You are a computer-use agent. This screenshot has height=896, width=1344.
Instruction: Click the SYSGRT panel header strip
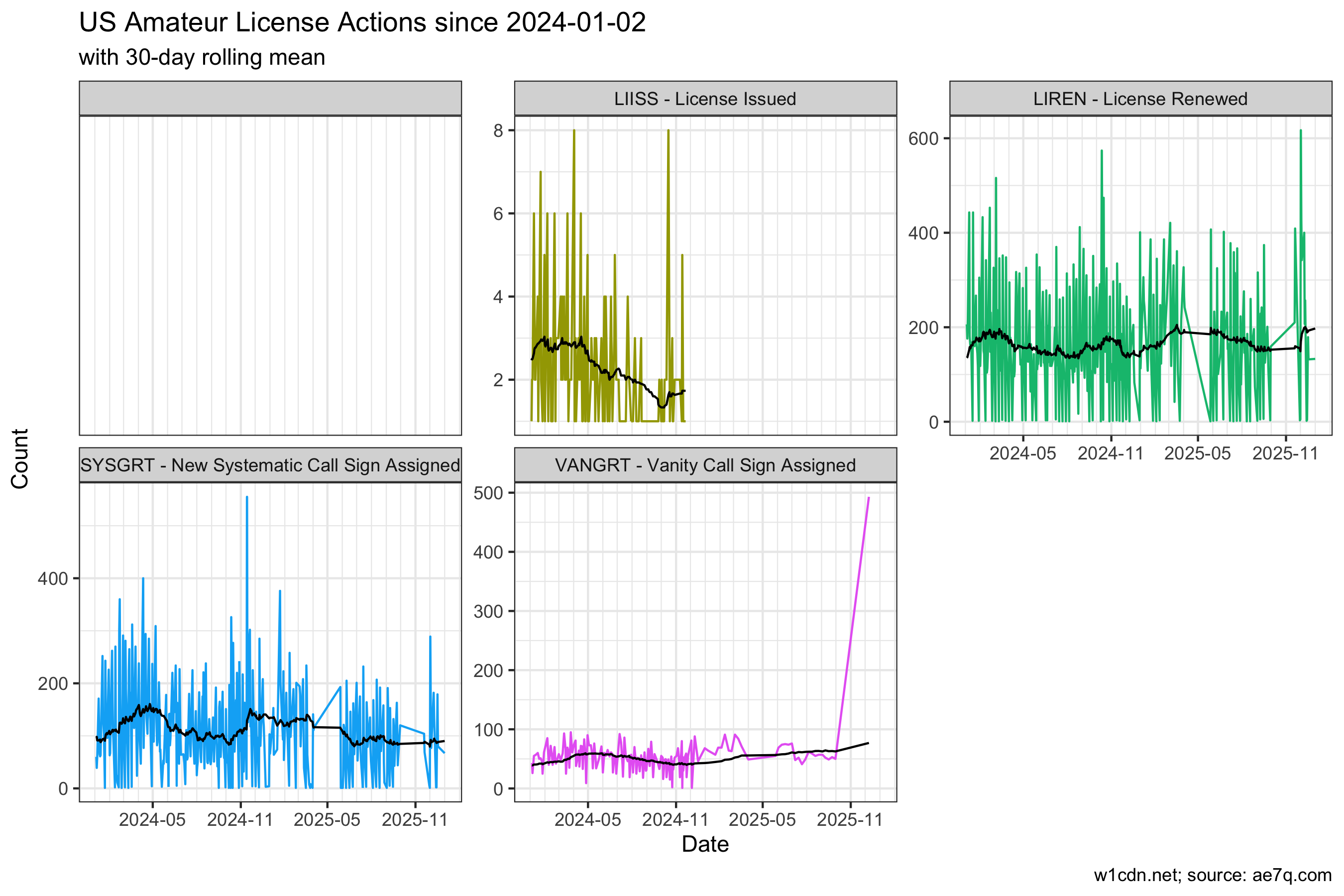[270, 465]
